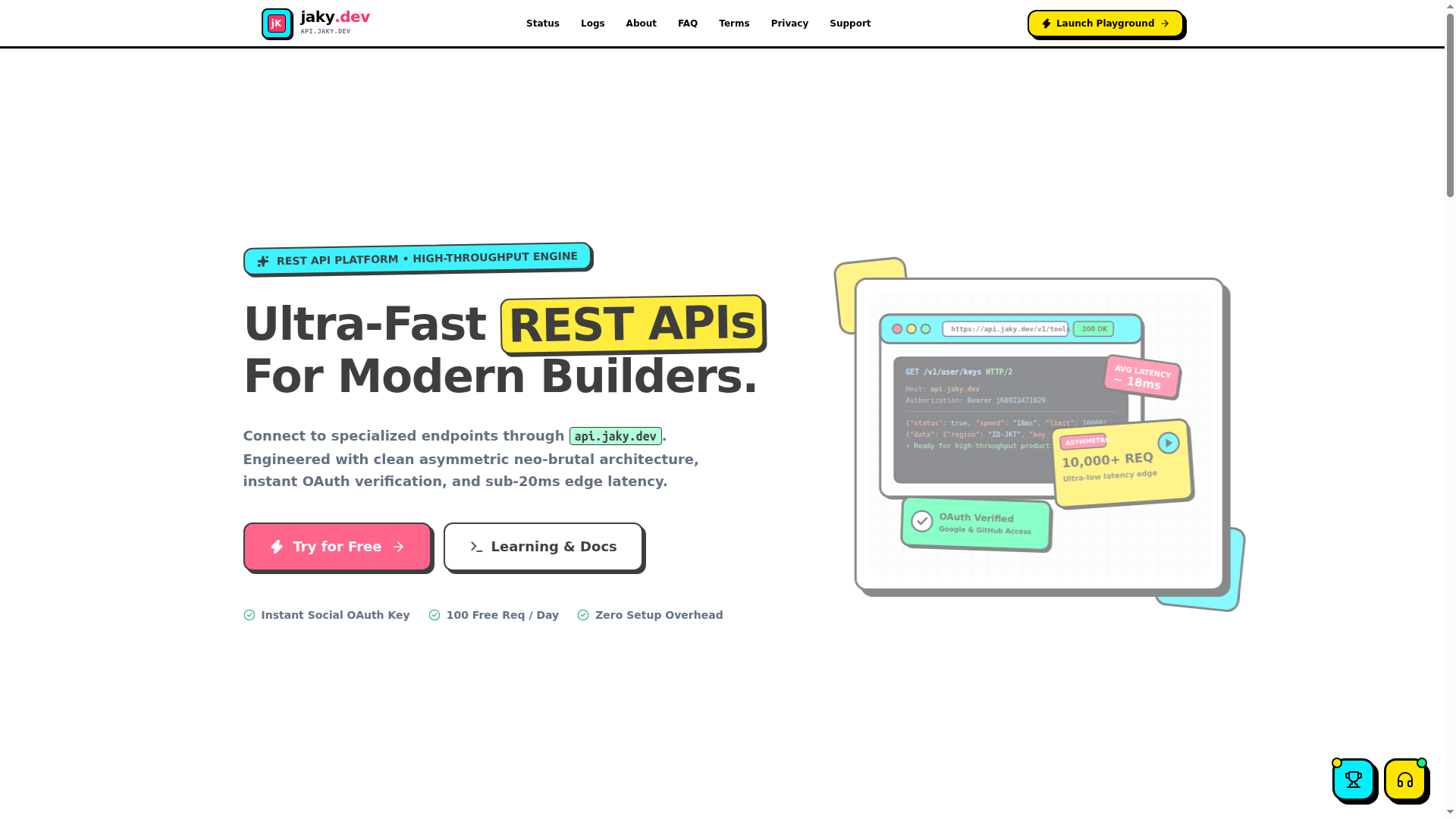Viewport: 1456px width, 819px height.
Task: Click the Launch Playground button
Action: [1106, 24]
